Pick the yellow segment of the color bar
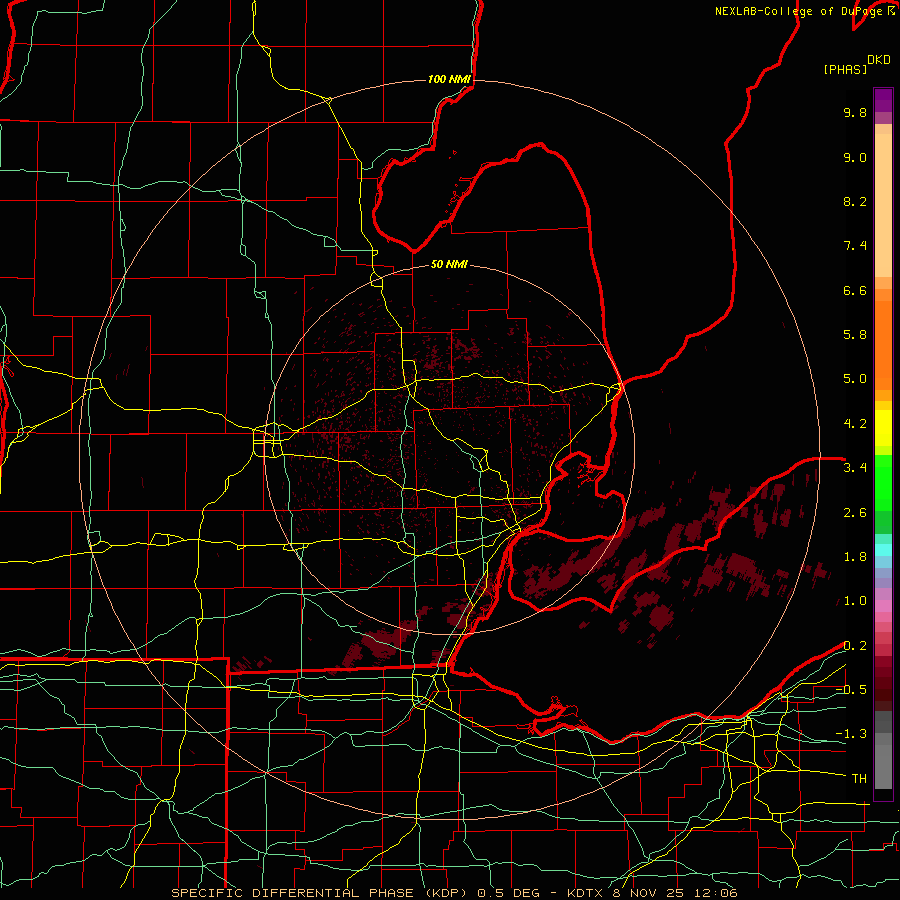Image resolution: width=900 pixels, height=900 pixels. 883,428
